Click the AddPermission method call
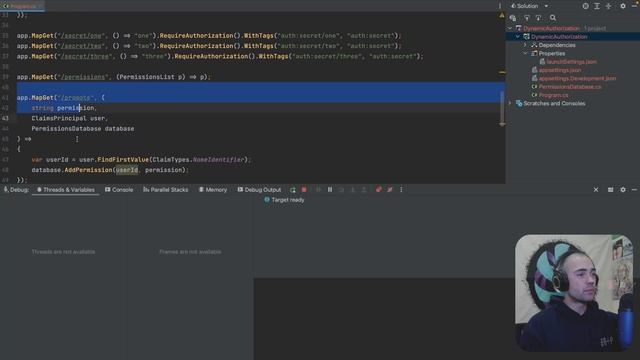This screenshot has width=640, height=360. [88, 170]
